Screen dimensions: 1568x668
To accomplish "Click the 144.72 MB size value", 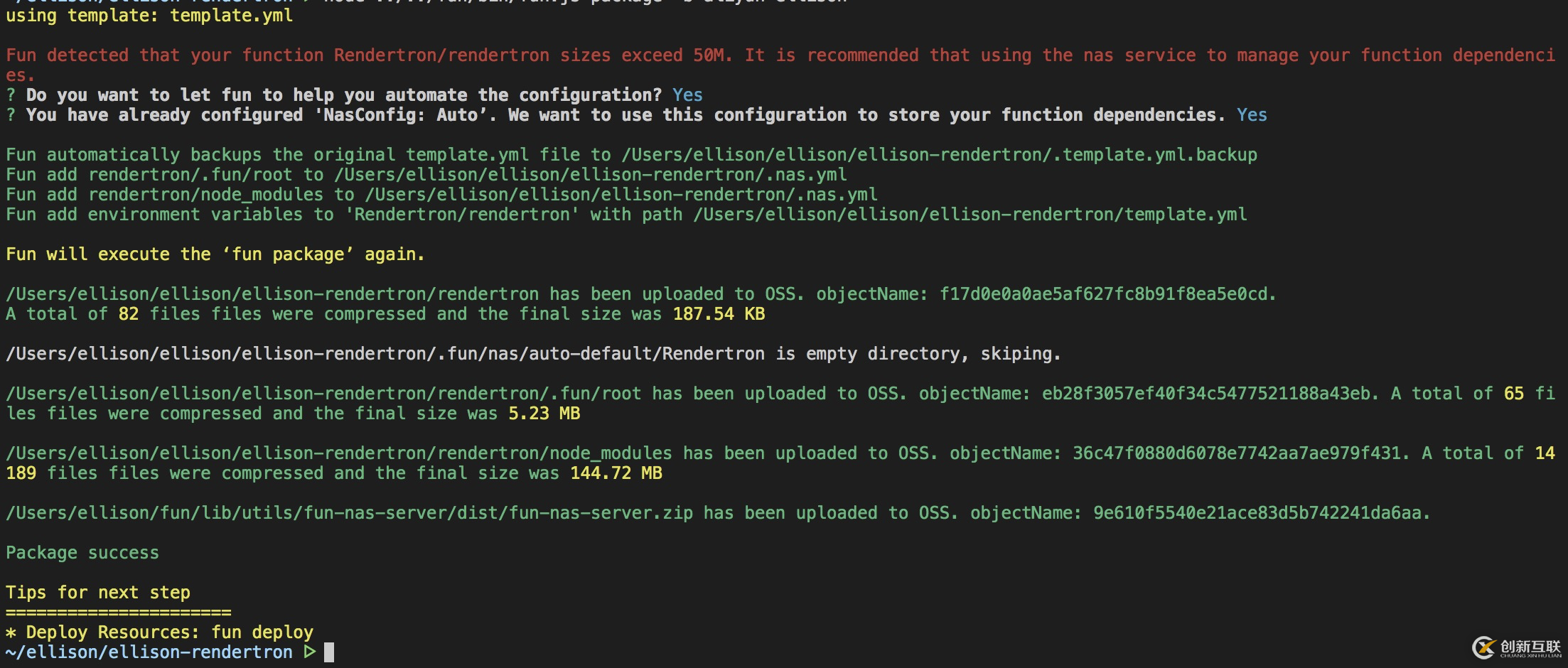I will [x=616, y=473].
